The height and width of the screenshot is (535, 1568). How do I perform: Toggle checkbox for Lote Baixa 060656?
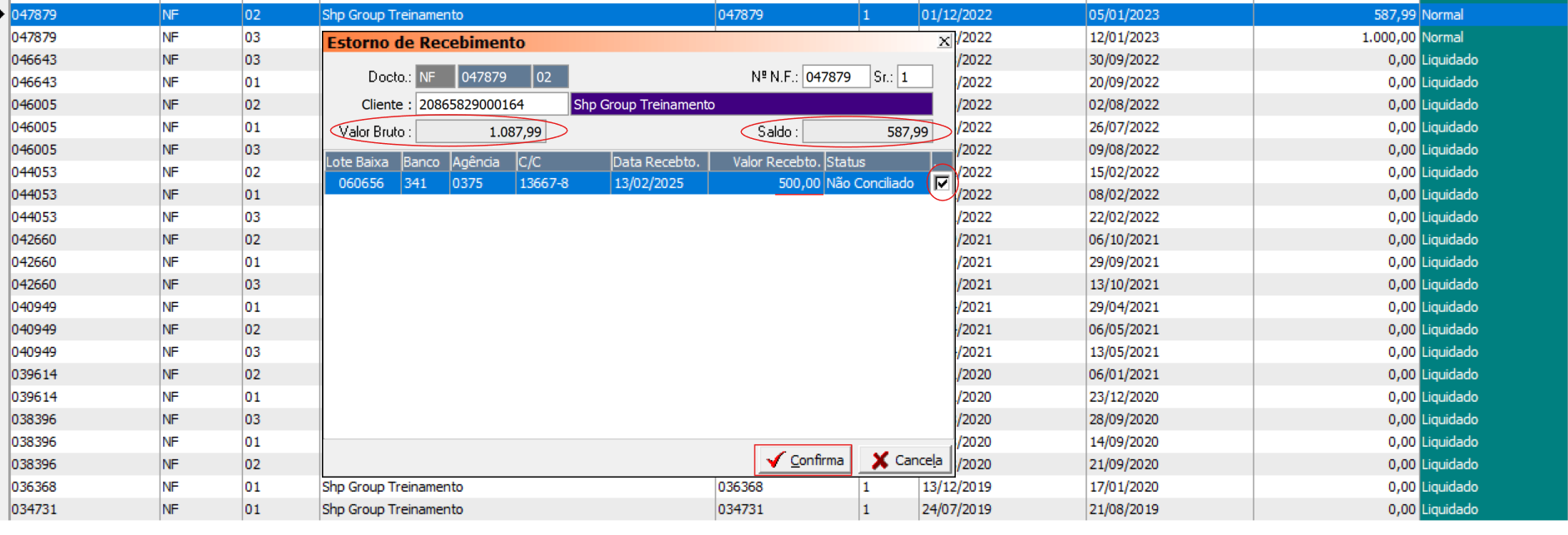tap(942, 183)
